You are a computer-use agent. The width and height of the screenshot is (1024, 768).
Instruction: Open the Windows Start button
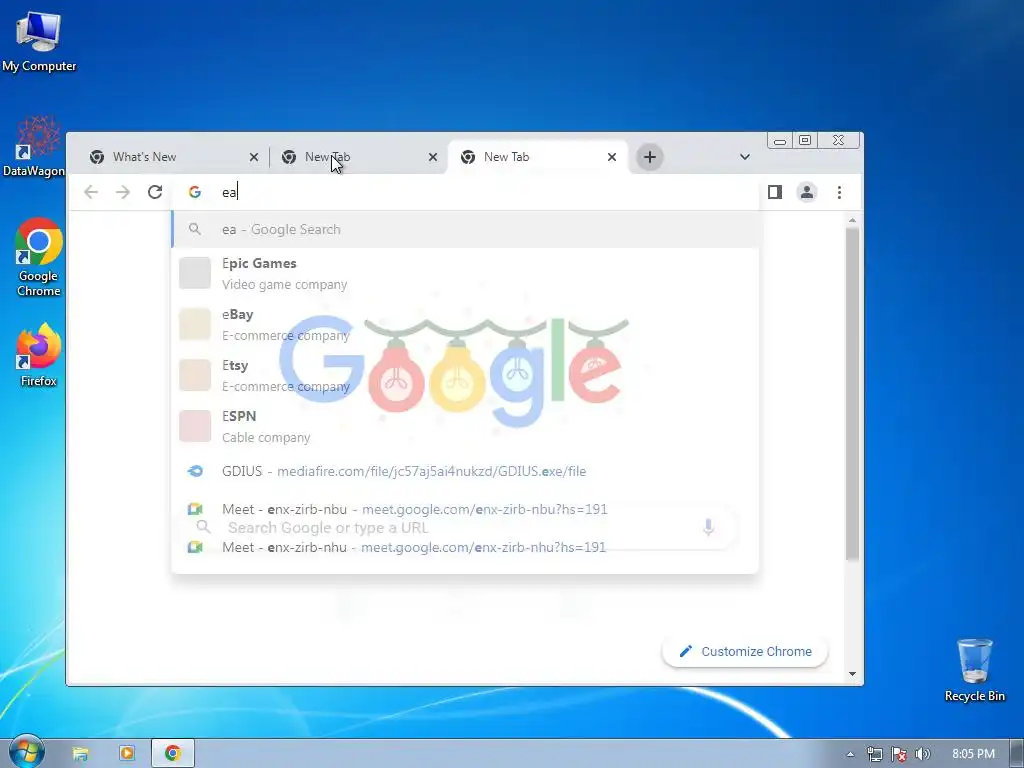click(26, 752)
